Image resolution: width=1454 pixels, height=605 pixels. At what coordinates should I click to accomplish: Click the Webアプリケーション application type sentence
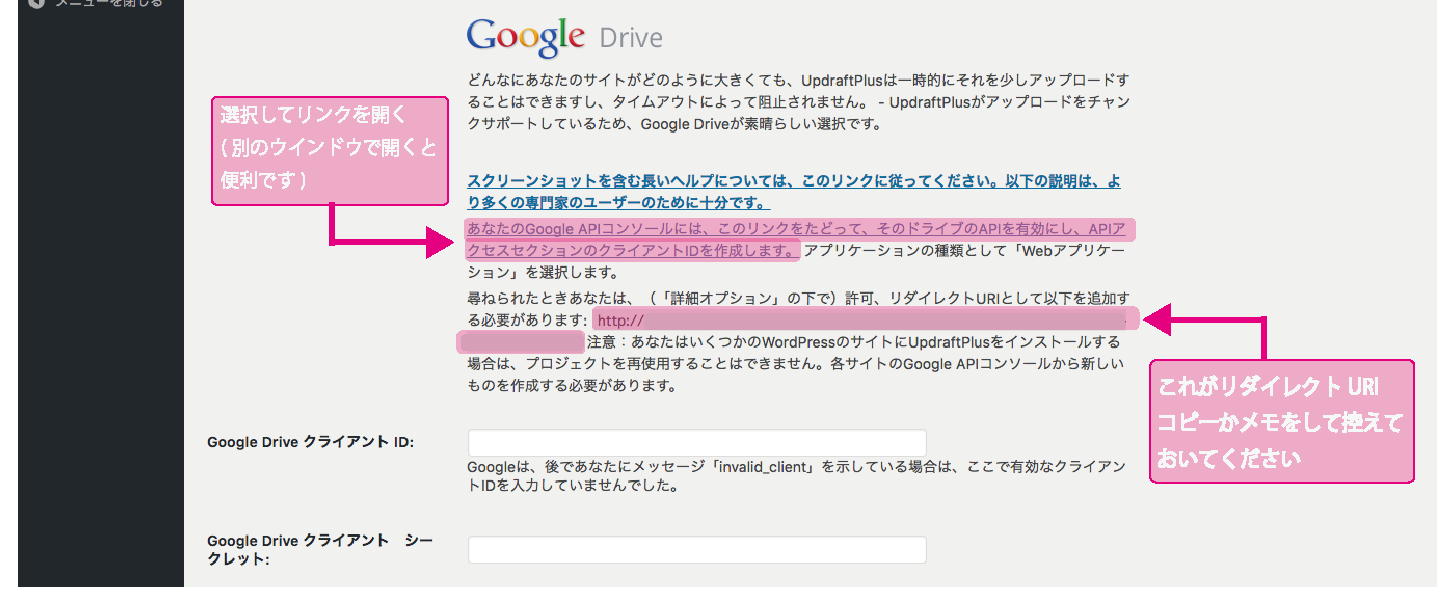(x=796, y=261)
